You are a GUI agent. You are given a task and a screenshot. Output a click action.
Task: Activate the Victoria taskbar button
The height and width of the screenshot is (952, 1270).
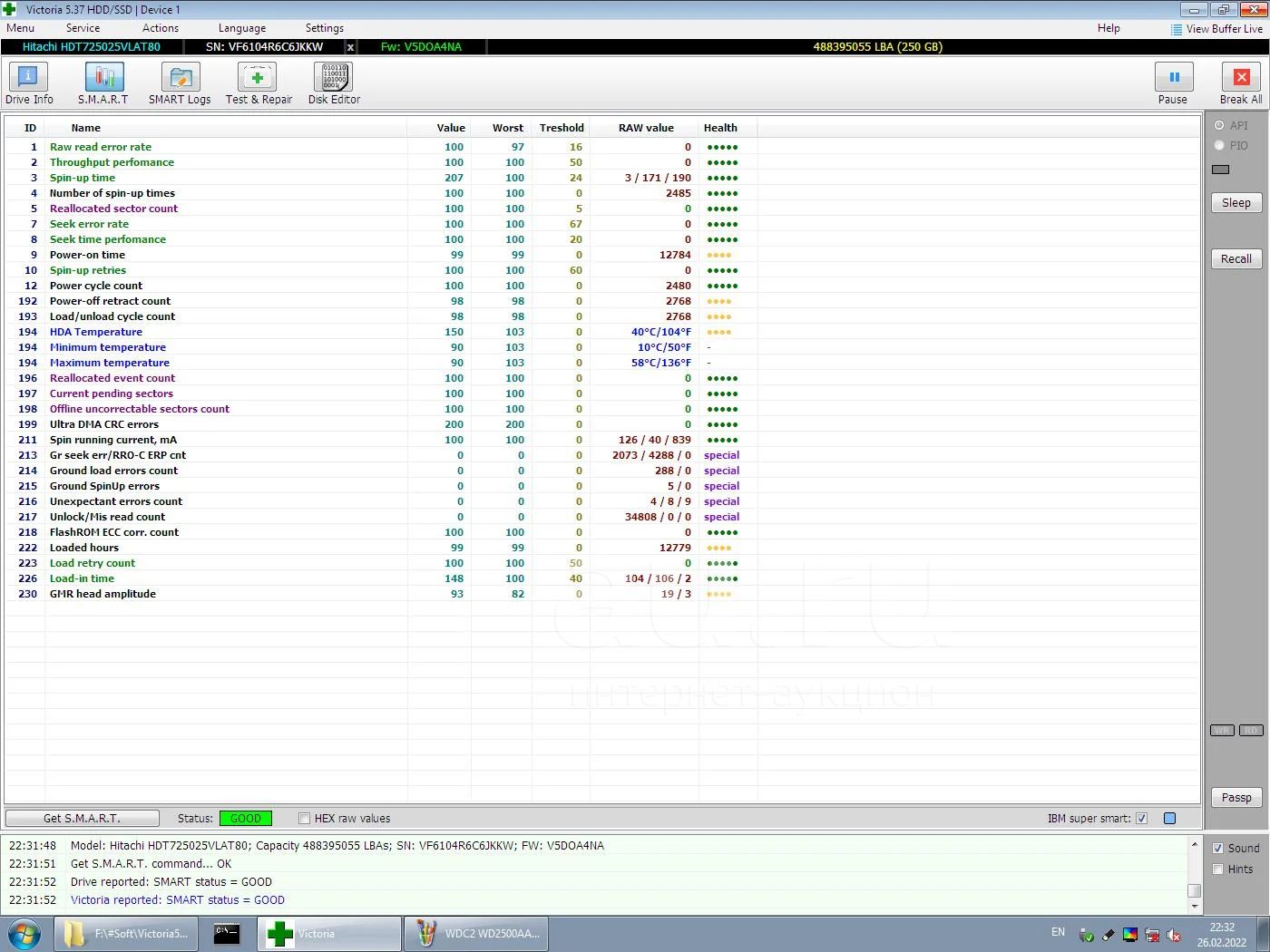[329, 934]
